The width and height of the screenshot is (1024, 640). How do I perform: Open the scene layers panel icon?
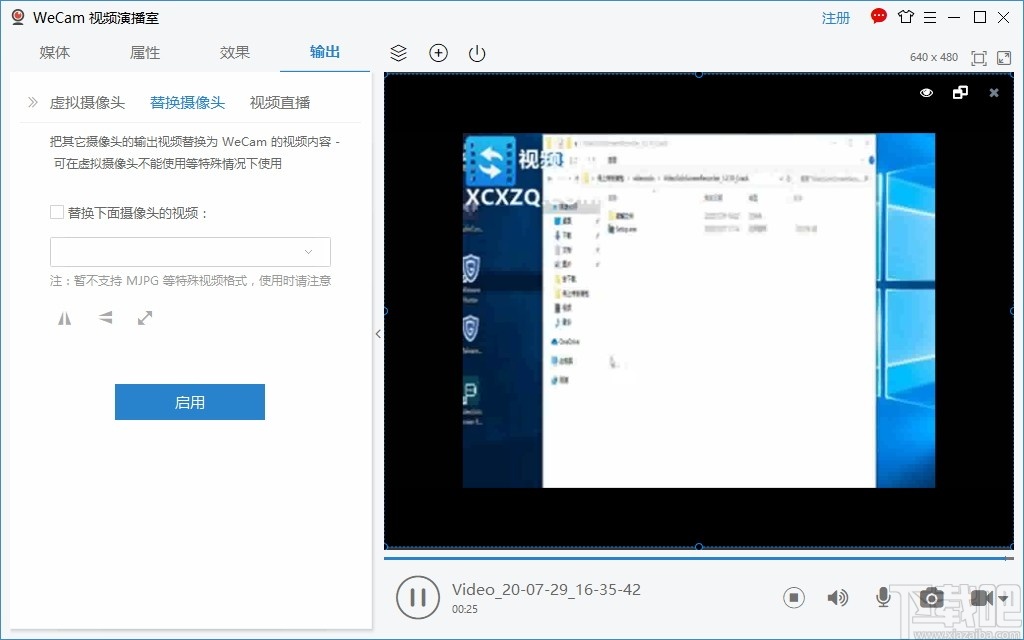click(x=398, y=53)
